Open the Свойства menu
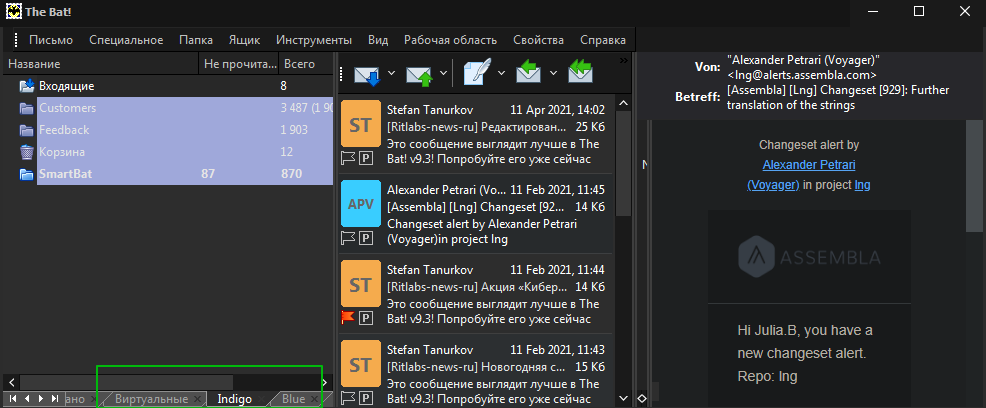This screenshot has width=986, height=408. pyautogui.click(x=538, y=40)
